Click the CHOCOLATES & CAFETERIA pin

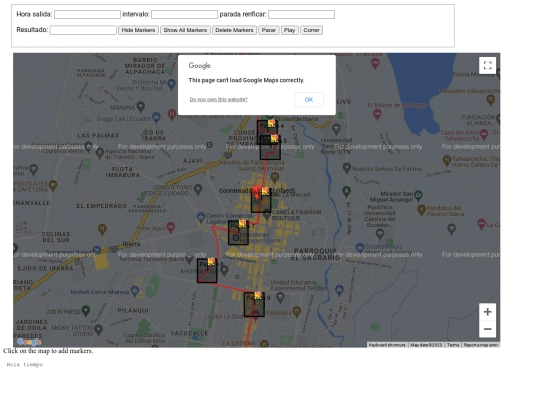(x=53, y=185)
